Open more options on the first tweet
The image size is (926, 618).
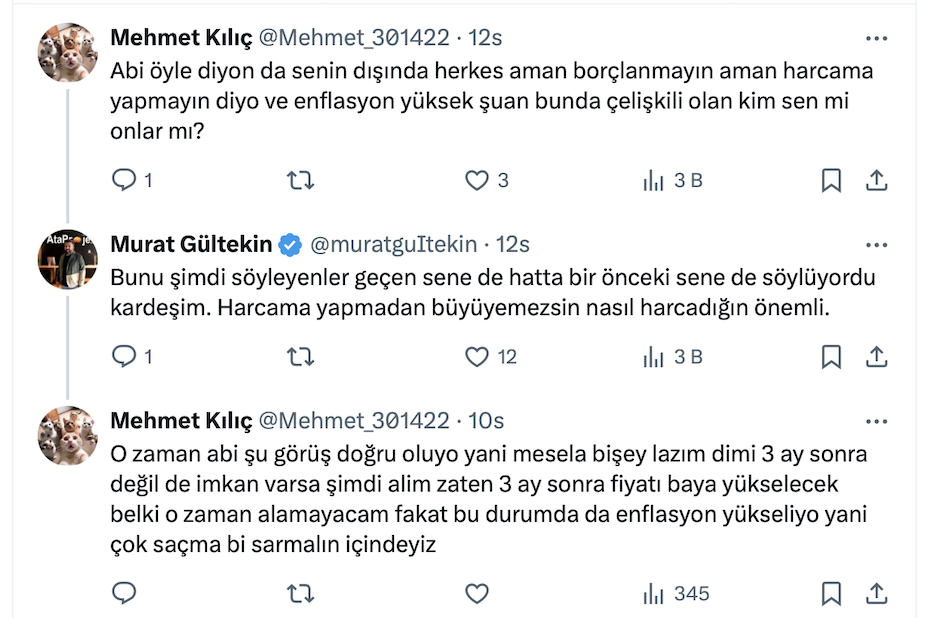876,38
